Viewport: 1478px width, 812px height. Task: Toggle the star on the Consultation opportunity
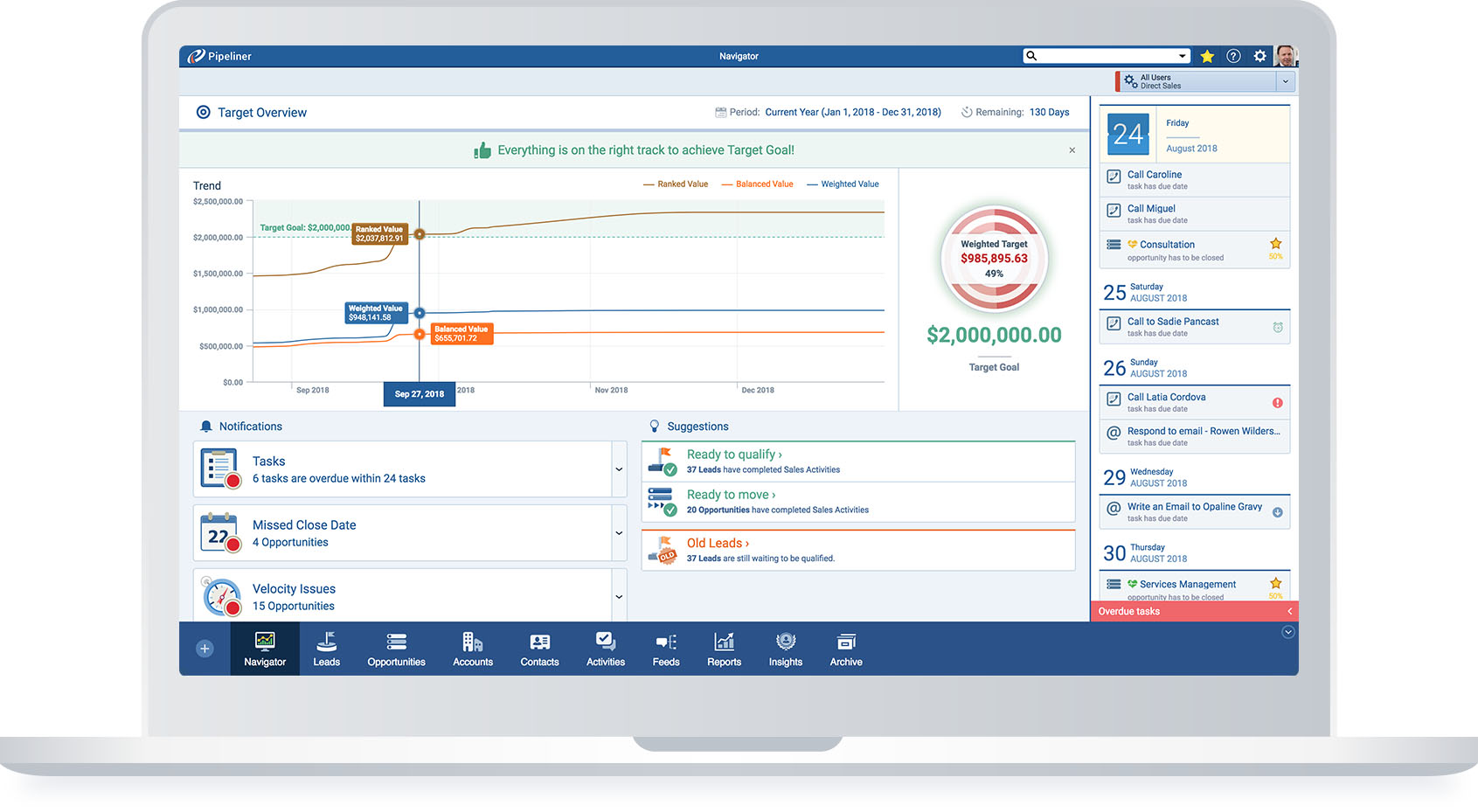(1276, 245)
